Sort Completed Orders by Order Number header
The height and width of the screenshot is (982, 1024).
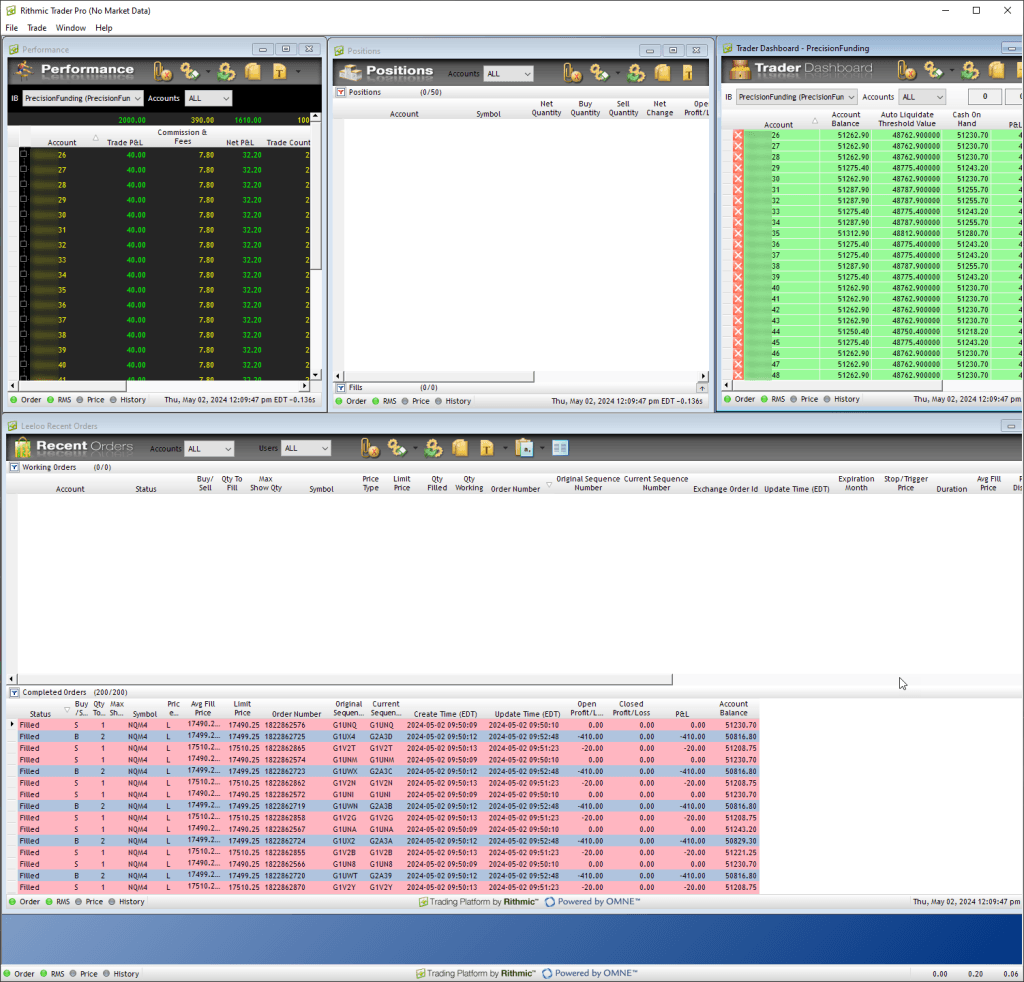click(296, 714)
